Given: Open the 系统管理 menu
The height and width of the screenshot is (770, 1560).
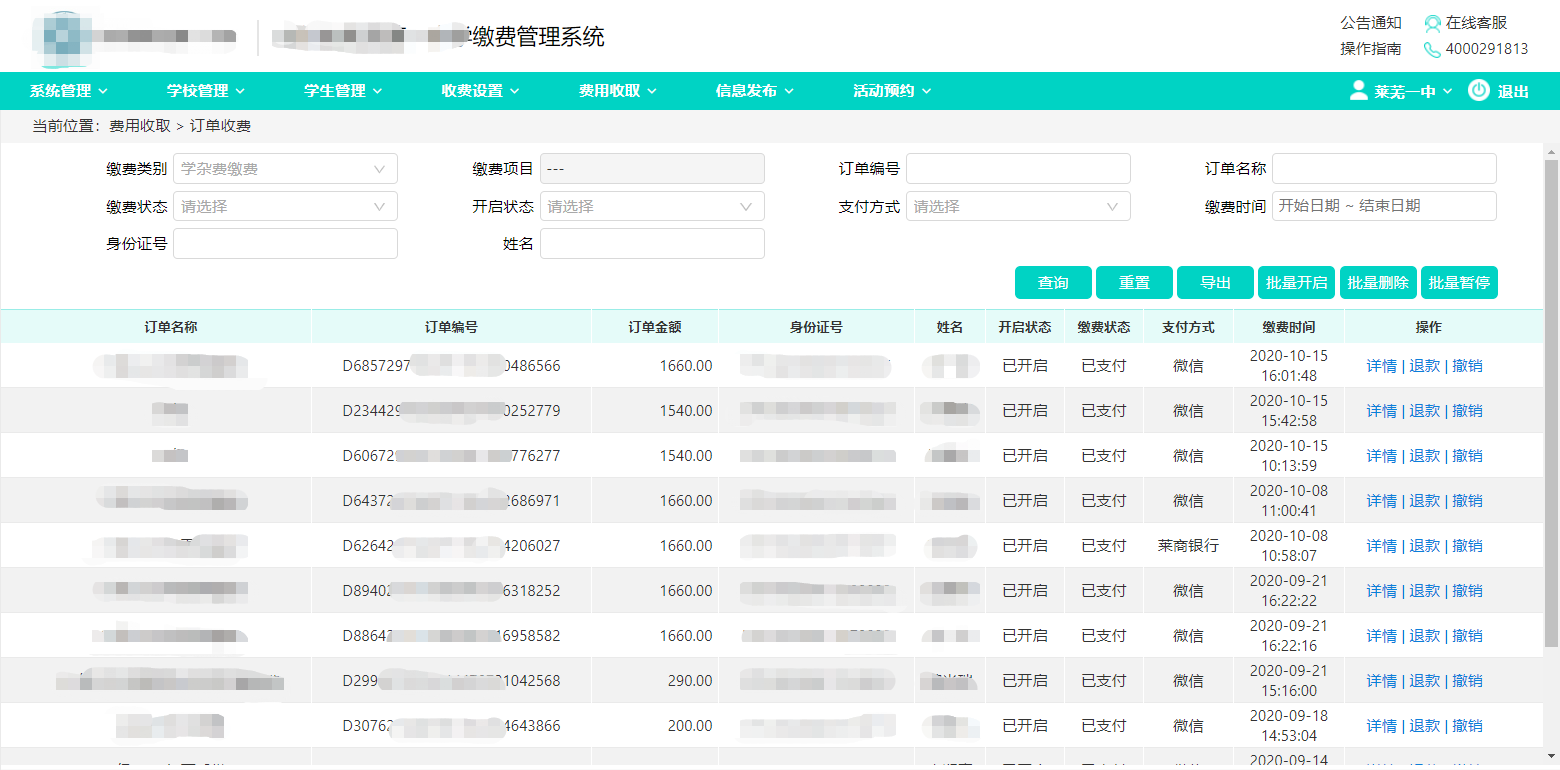Looking at the screenshot, I should pyautogui.click(x=69, y=91).
